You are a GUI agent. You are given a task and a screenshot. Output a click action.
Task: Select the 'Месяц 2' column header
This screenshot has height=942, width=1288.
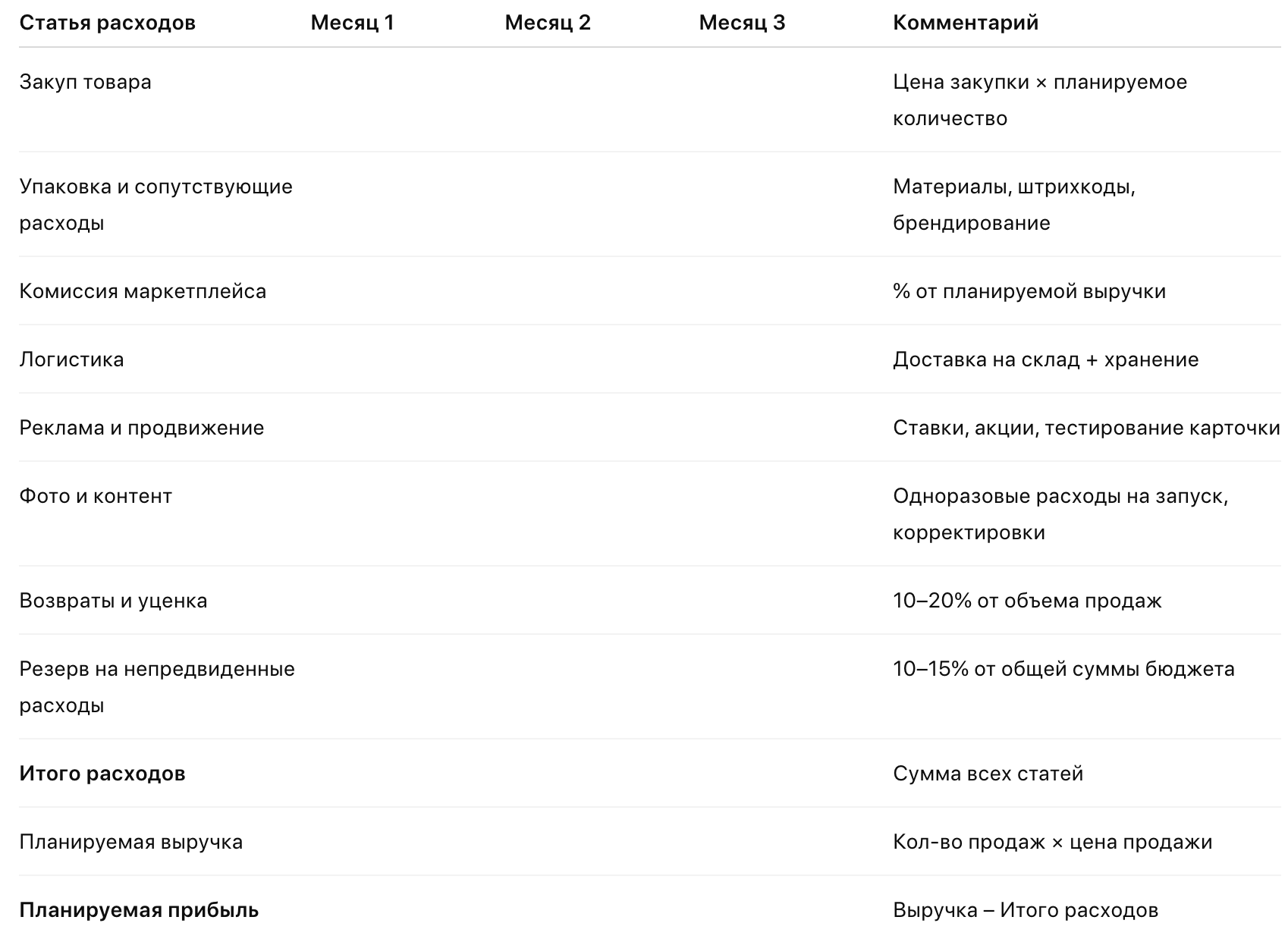pos(547,23)
